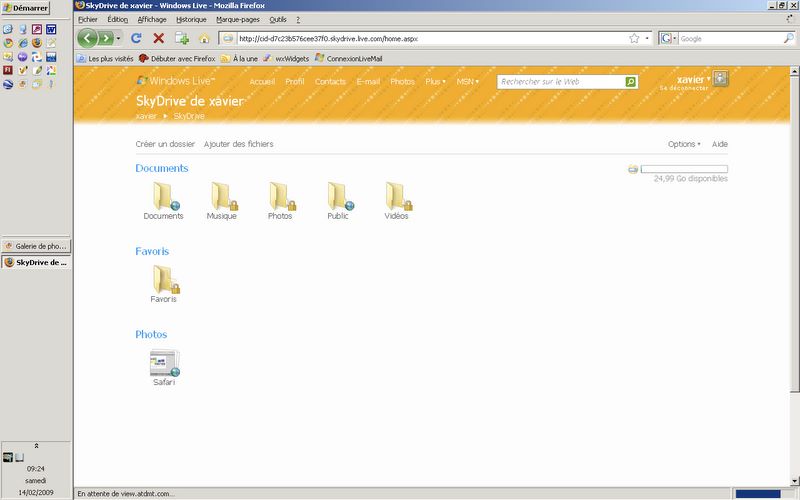Open Contacts in Windows Live header
Screen dimensions: 800x500
click(x=330, y=82)
